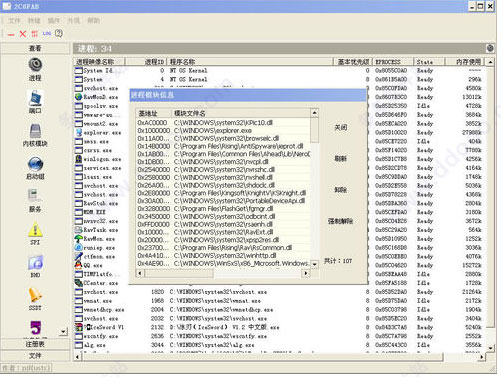Select the wscntfy.exe process row
501x377 pixels.
click(279, 336)
